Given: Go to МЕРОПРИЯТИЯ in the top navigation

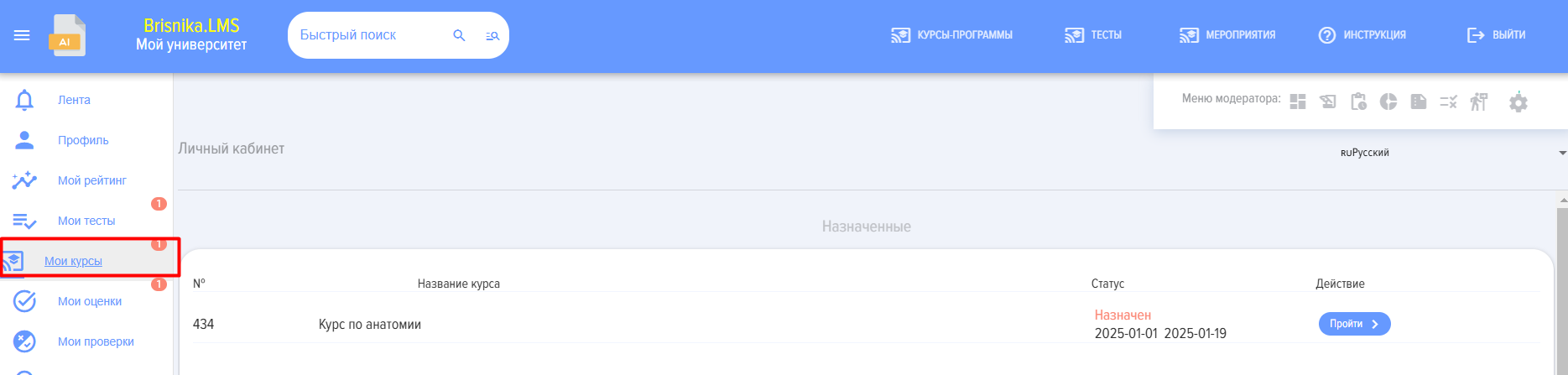Looking at the screenshot, I should (x=1227, y=35).
